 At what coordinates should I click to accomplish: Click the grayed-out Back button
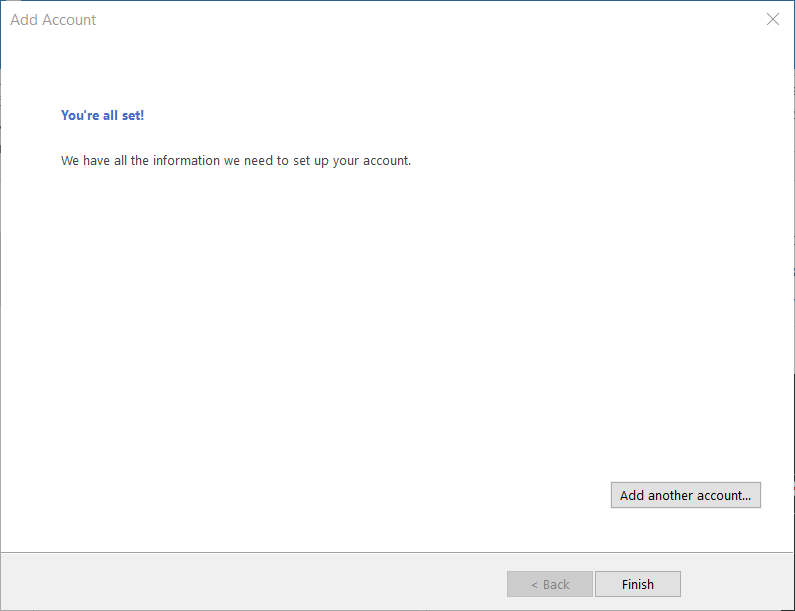click(550, 584)
